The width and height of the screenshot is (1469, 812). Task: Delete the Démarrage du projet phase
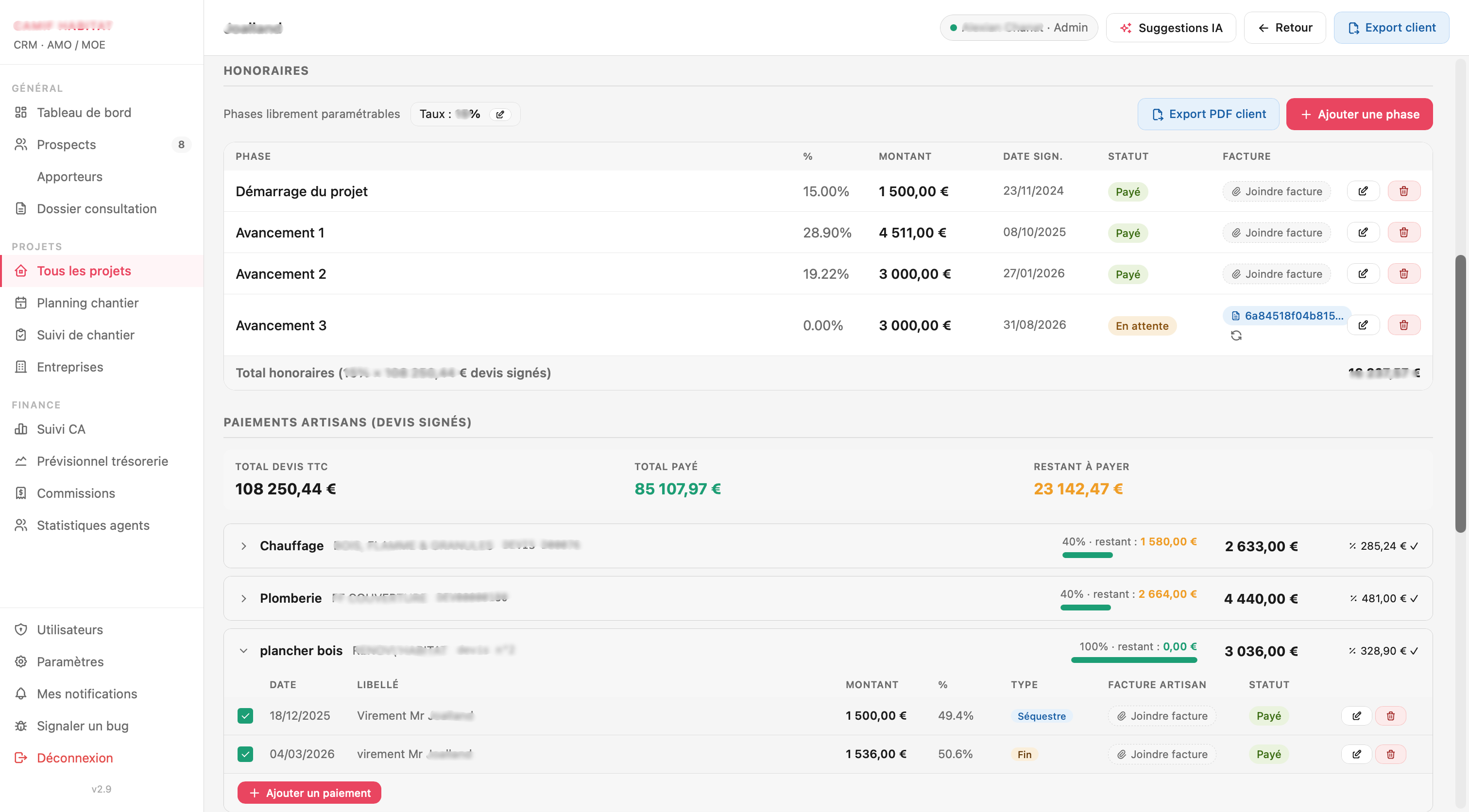[x=1403, y=191]
